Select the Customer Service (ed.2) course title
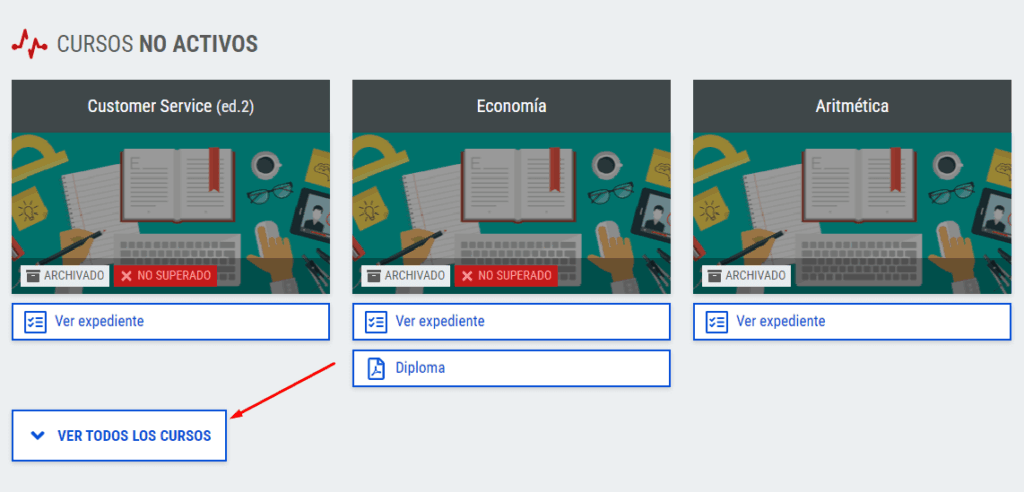This screenshot has height=492, width=1024. (x=170, y=106)
